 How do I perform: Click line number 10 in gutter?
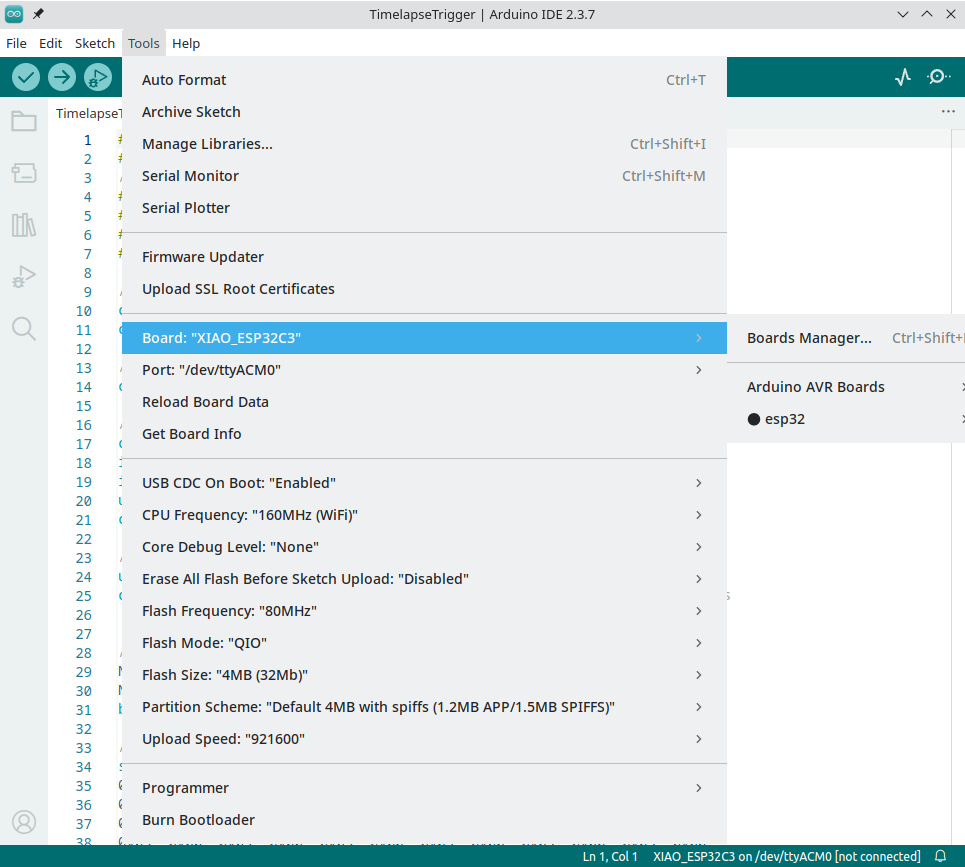tap(84, 311)
